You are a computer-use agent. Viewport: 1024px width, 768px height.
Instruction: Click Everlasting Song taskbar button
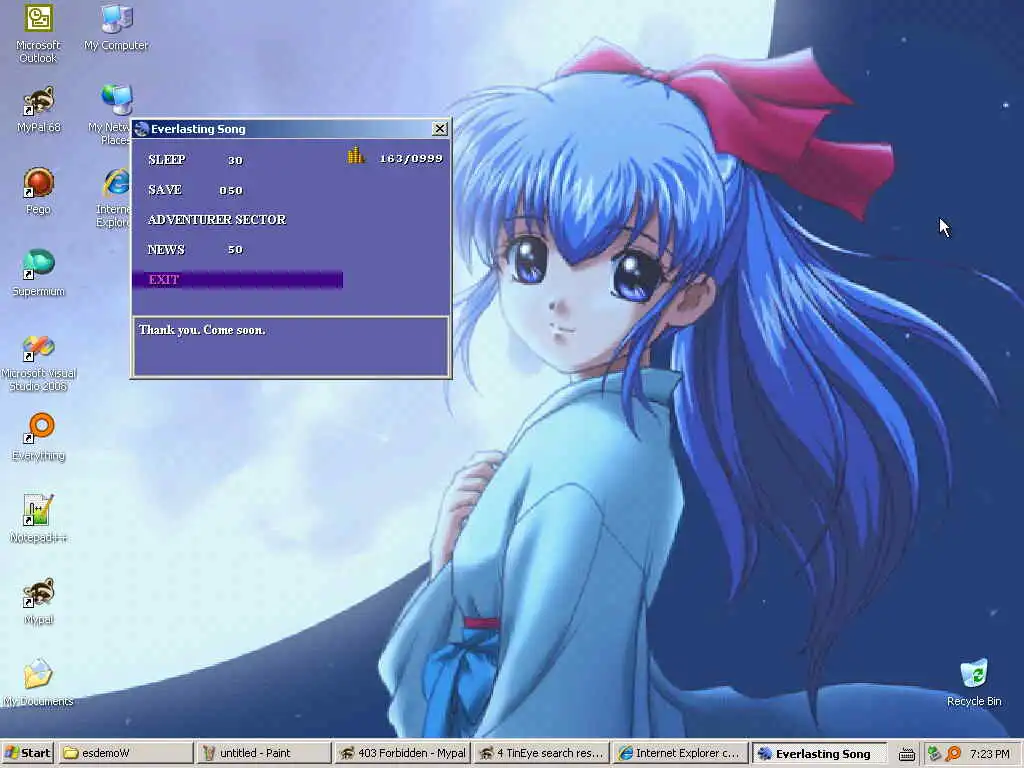(x=818, y=754)
